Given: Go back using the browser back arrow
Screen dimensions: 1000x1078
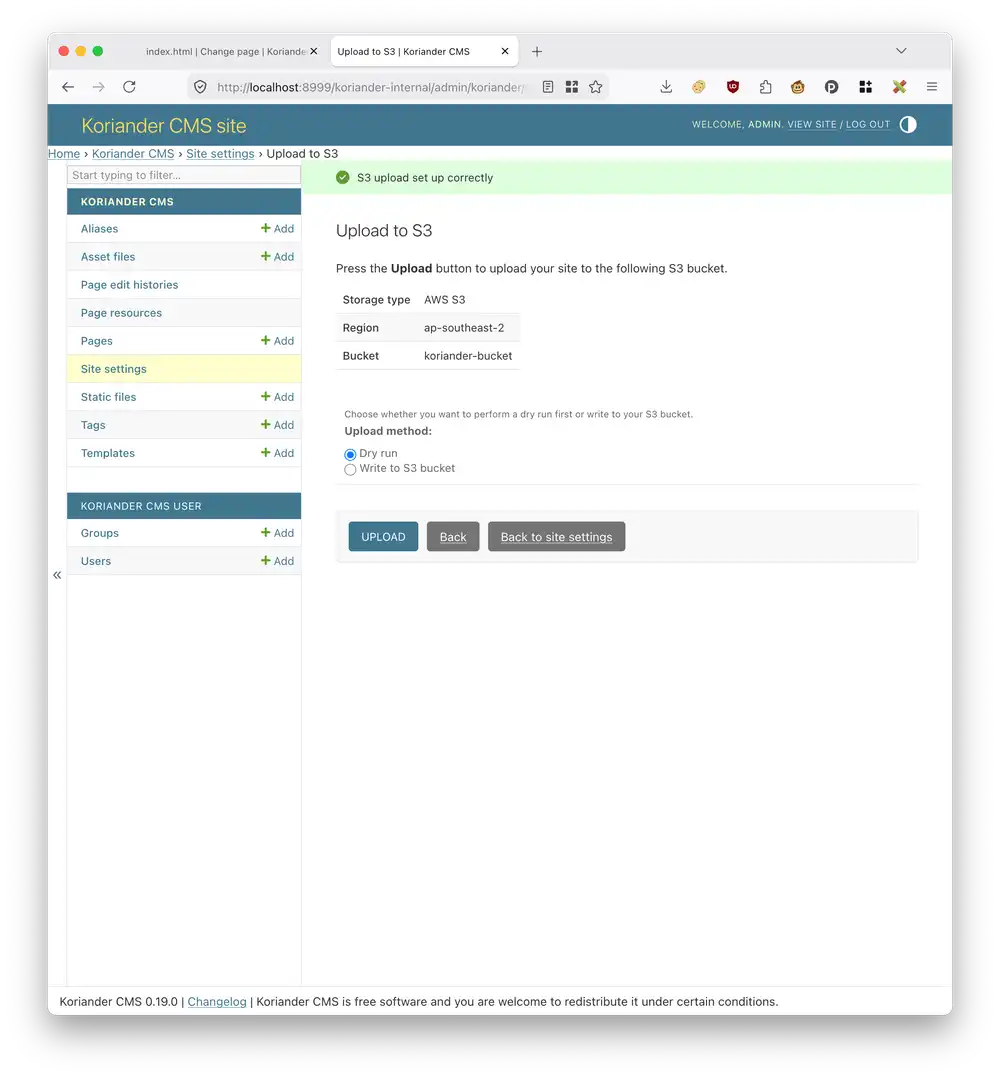Looking at the screenshot, I should (x=67, y=87).
